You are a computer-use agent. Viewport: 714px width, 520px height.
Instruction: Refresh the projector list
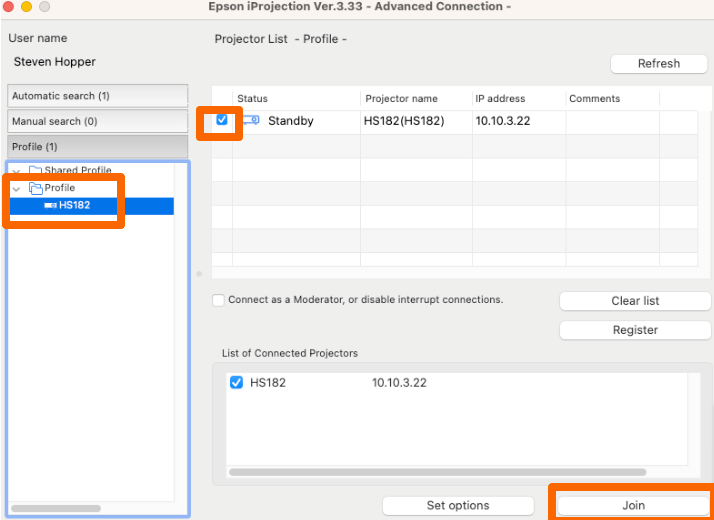click(x=658, y=64)
